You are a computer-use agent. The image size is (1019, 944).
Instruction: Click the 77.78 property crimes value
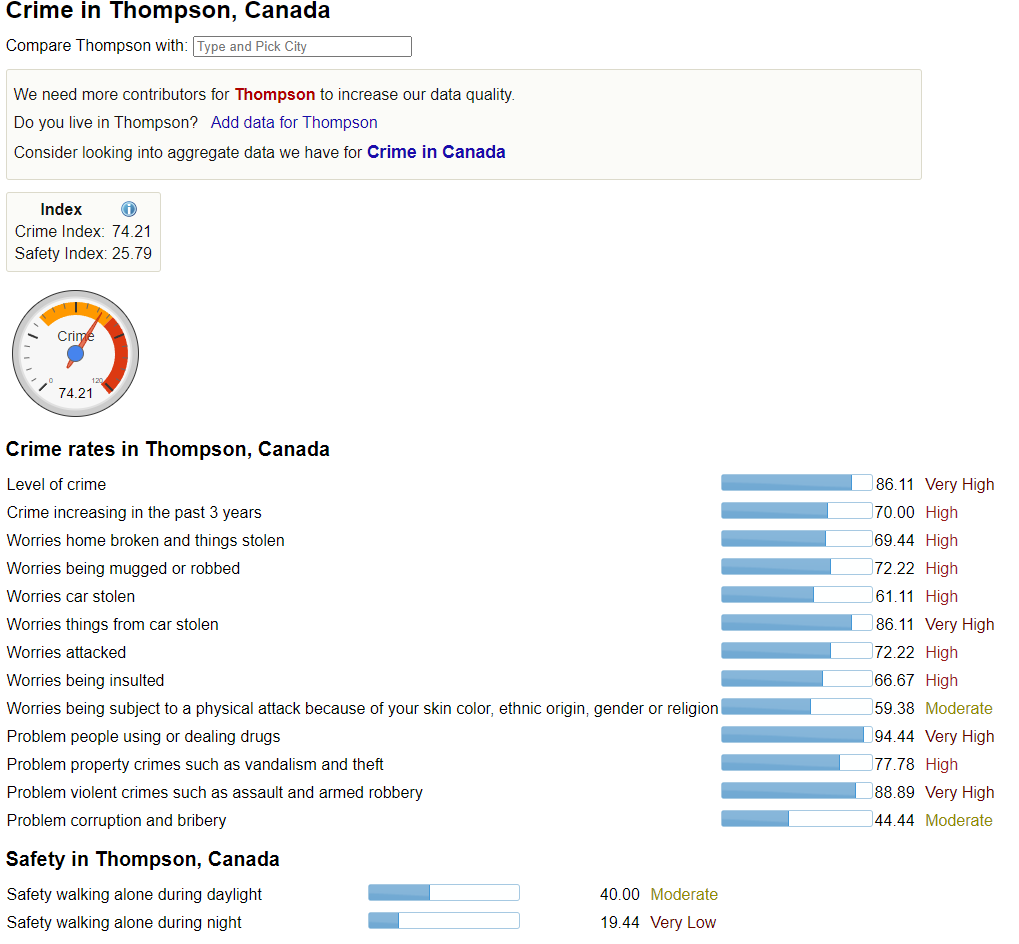click(x=894, y=764)
